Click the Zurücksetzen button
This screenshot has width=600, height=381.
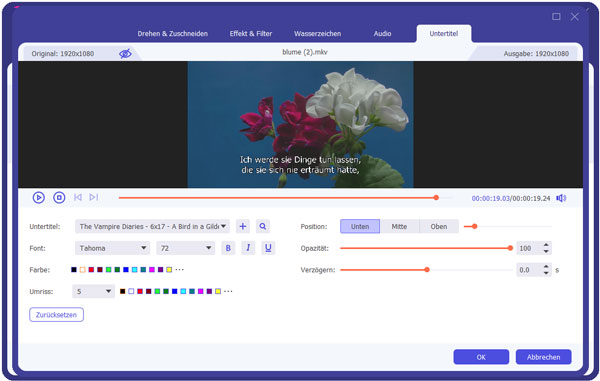(56, 315)
